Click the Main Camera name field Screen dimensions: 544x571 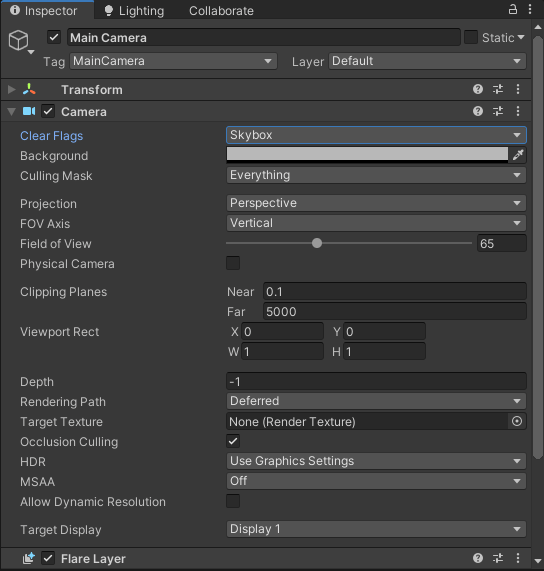coord(264,38)
